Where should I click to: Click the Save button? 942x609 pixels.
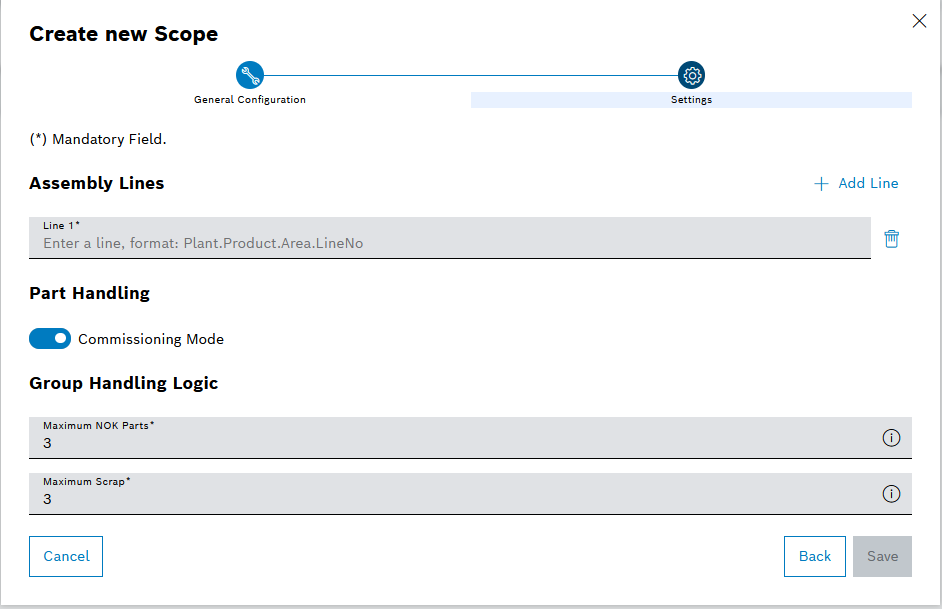882,556
